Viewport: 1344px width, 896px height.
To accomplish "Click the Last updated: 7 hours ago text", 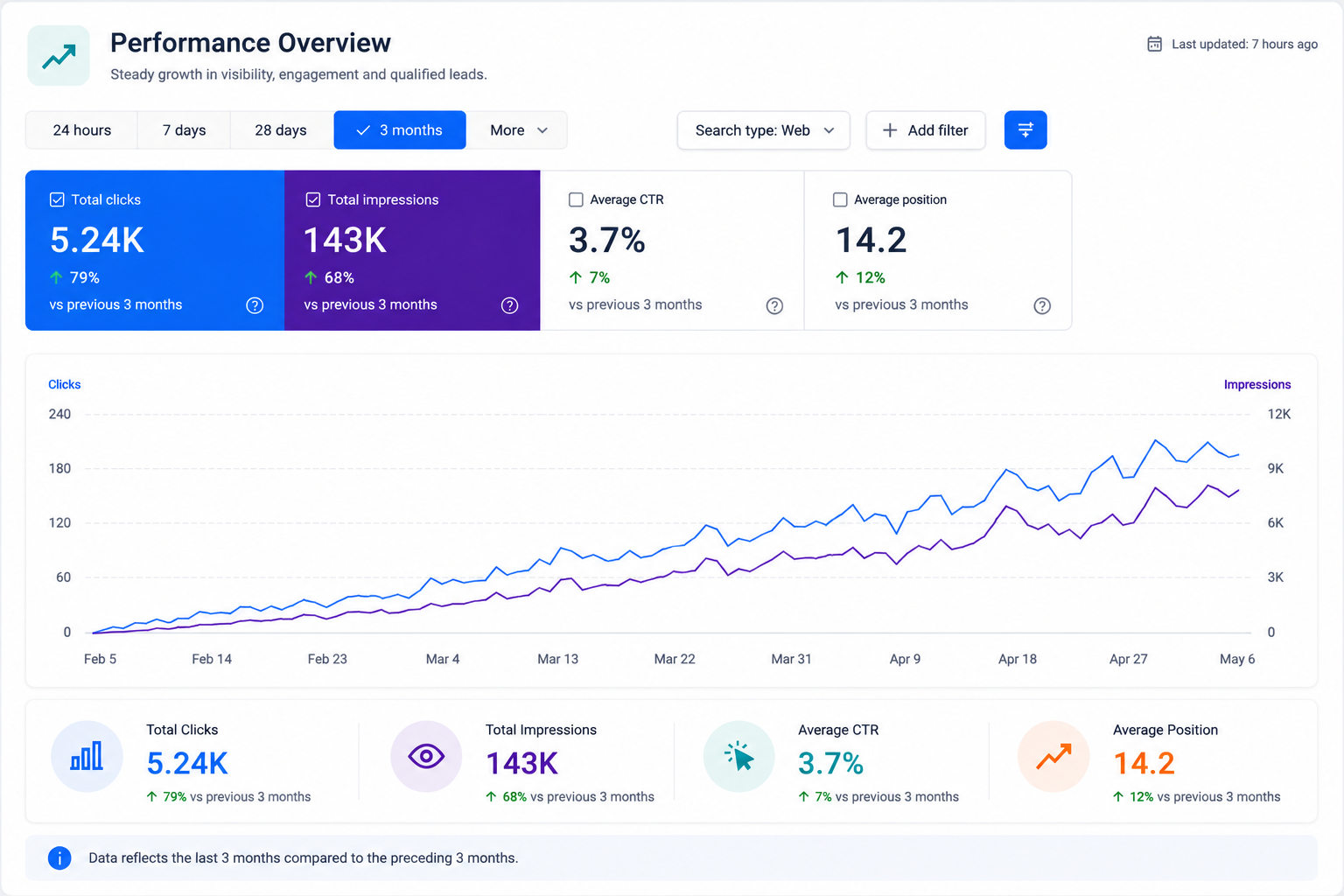I will pyautogui.click(x=1244, y=44).
